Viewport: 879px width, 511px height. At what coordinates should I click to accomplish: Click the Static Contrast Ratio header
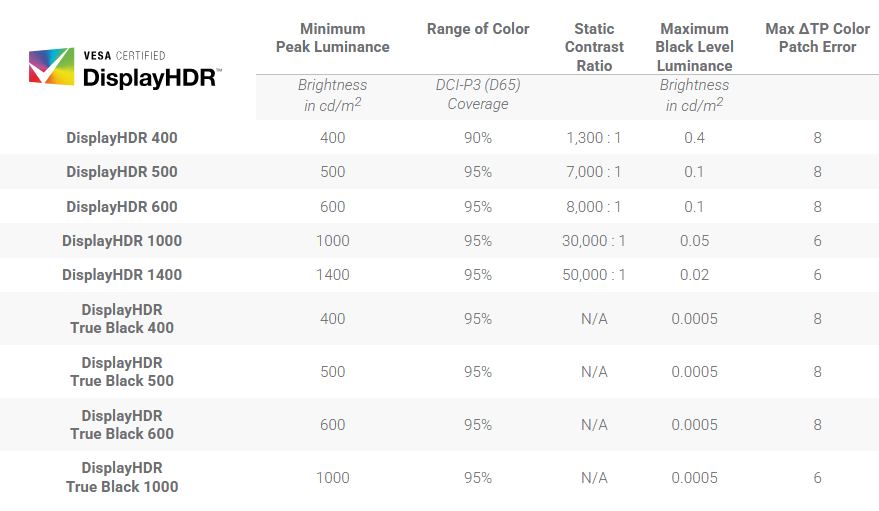(594, 47)
